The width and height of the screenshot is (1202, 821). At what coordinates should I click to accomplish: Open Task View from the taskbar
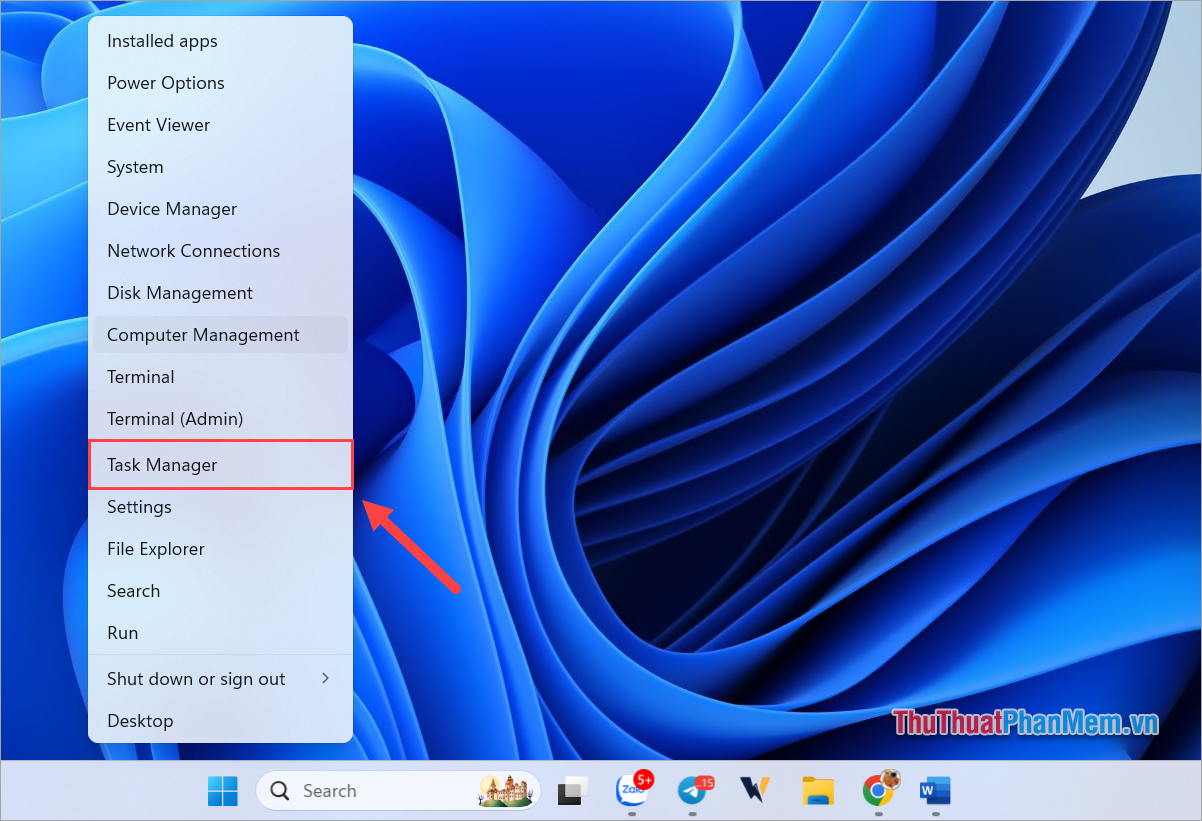571,790
